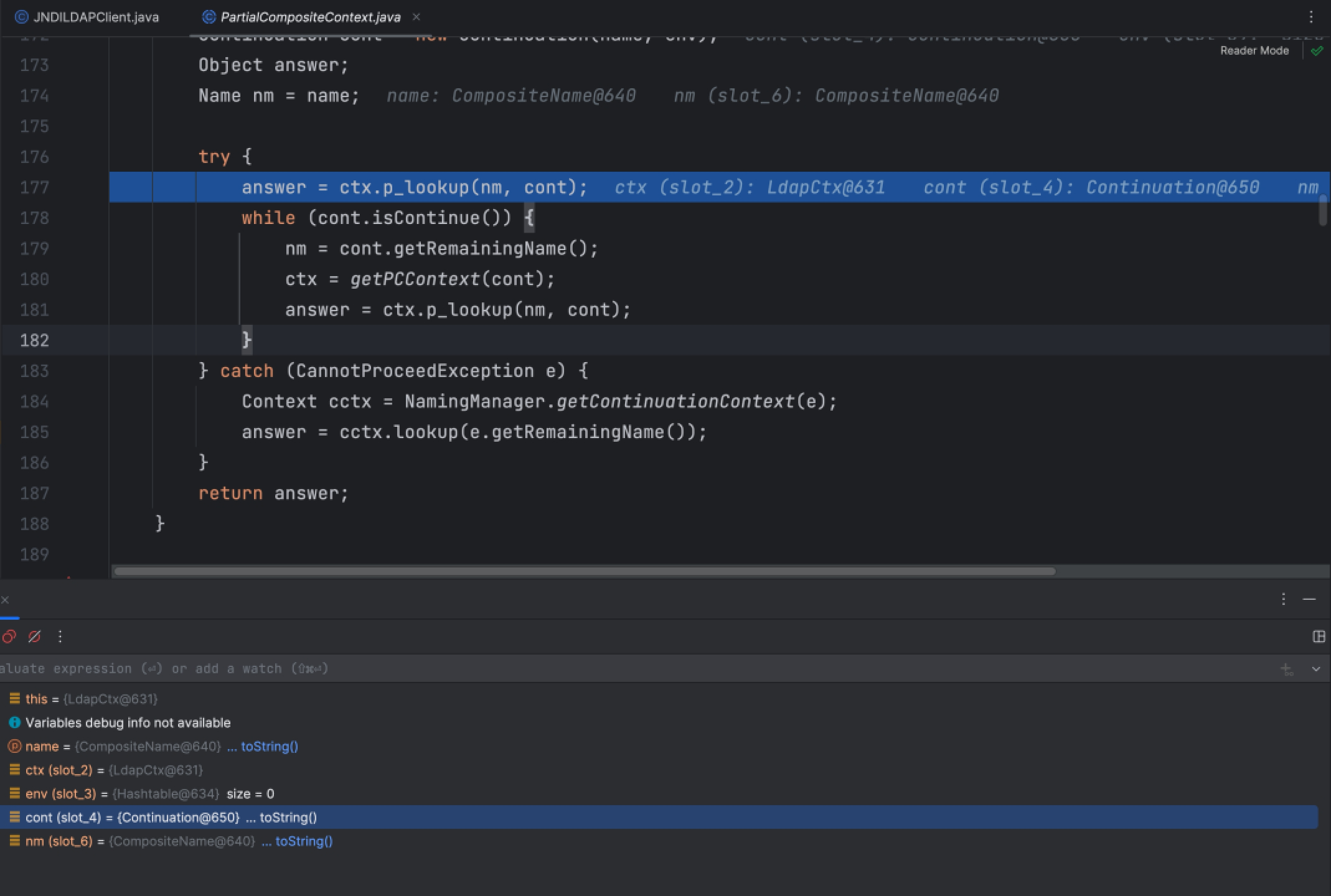Click the vertical scrollbar thumb in editor
Image resolution: width=1331 pixels, height=896 pixels.
(x=1323, y=210)
